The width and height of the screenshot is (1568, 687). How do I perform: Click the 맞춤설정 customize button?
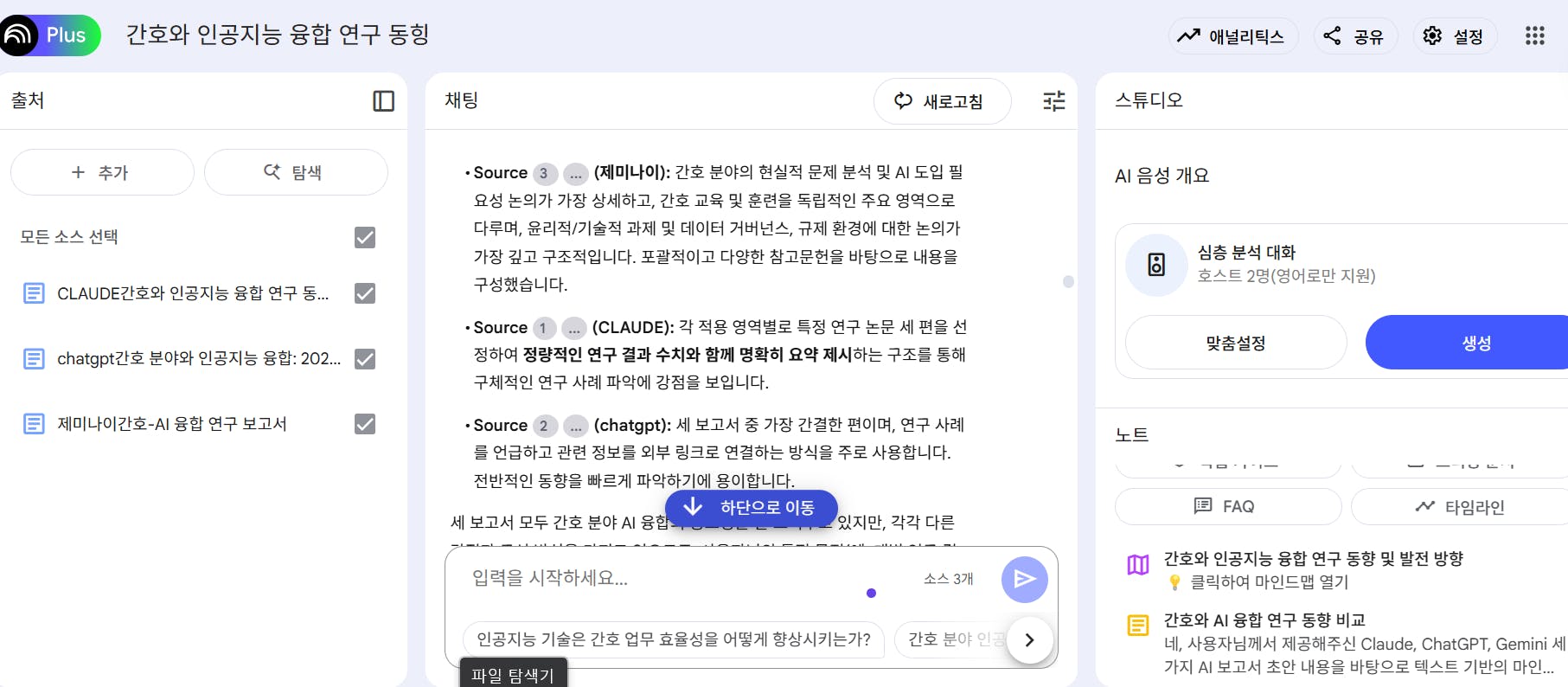[x=1236, y=343]
